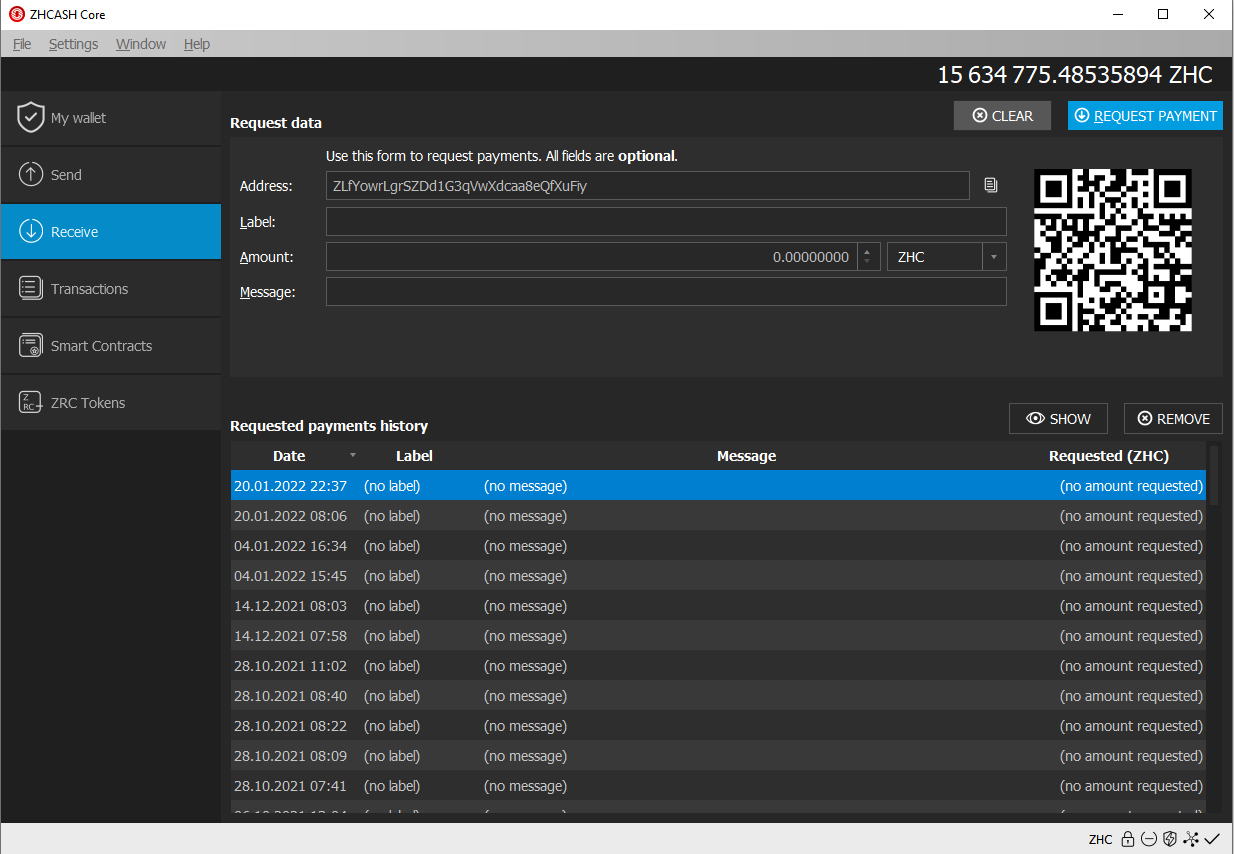The width and height of the screenshot is (1234, 854).
Task: Select the 14.12.2021 08:03 history row
Action: [x=718, y=606]
